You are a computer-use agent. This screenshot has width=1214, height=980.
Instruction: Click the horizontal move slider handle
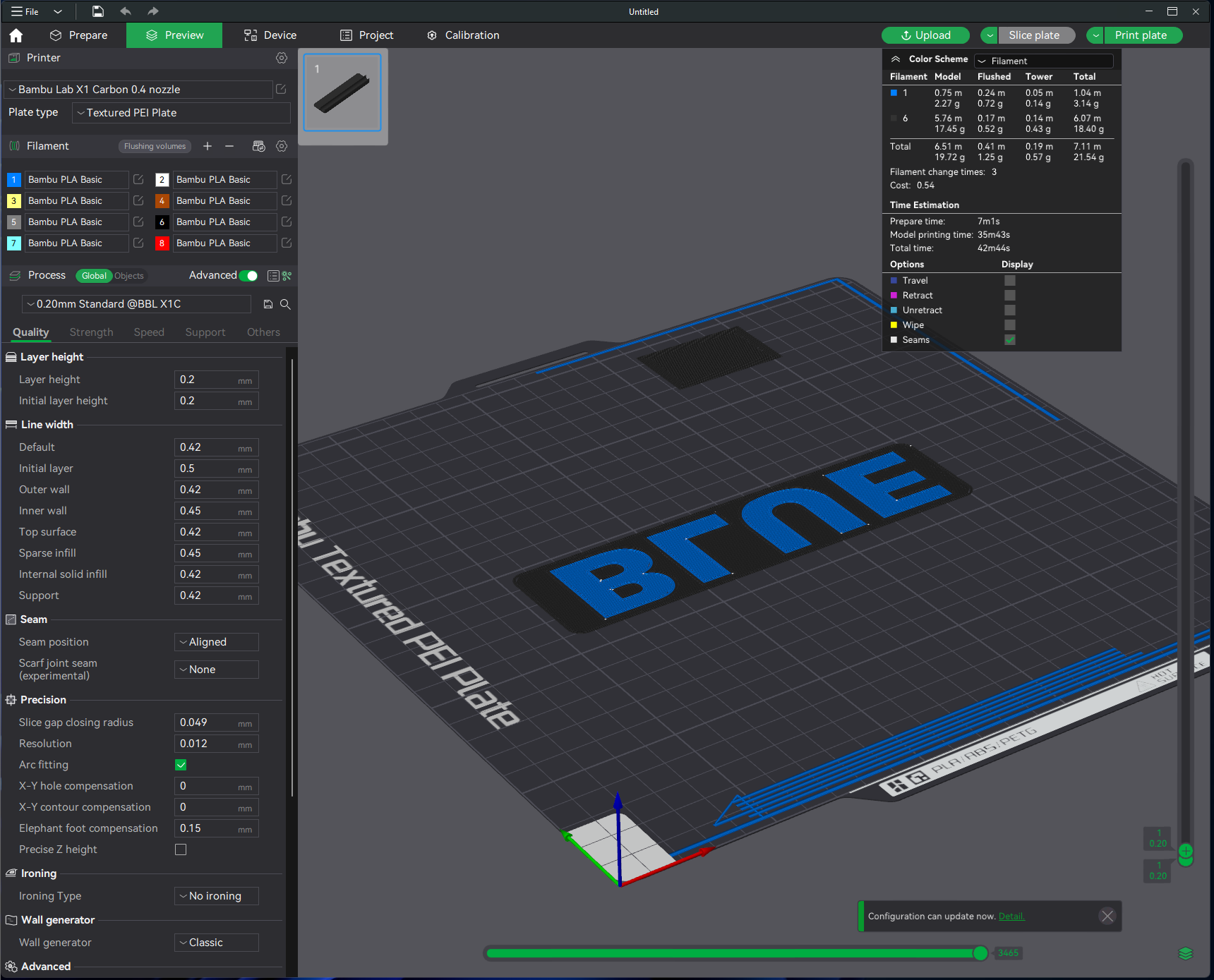tap(980, 953)
